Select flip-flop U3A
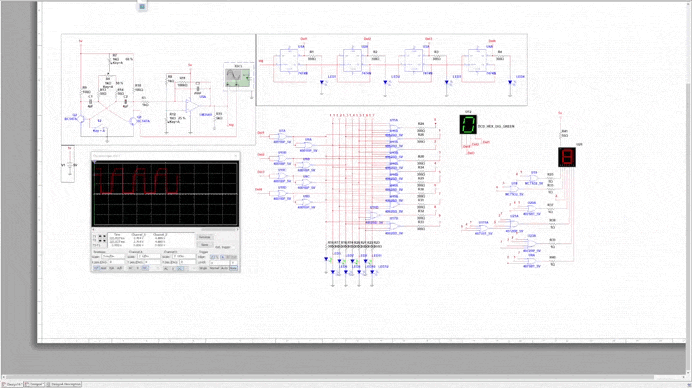This screenshot has height=388, width=692. 414,60
